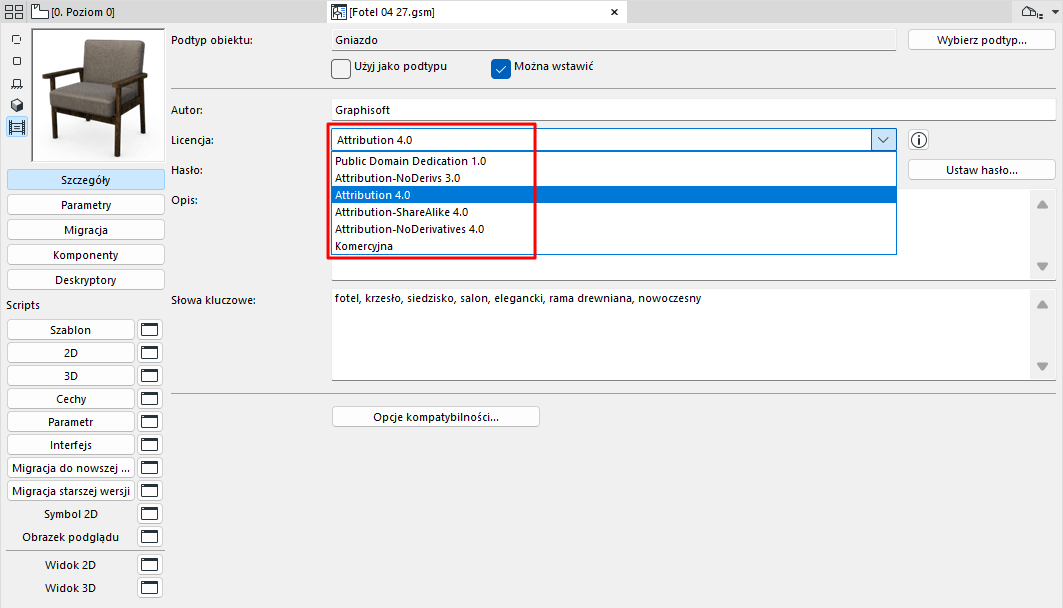Open the Interfejs script
The image size is (1063, 608).
71,445
